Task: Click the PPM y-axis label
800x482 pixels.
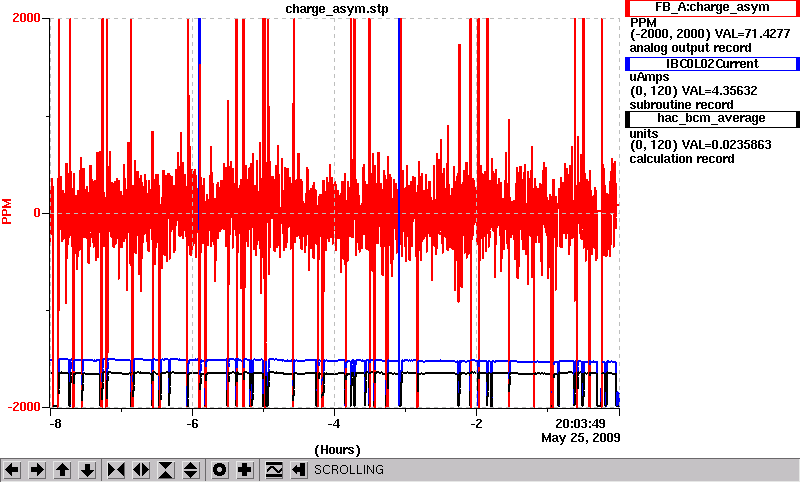Action: (x=7, y=212)
